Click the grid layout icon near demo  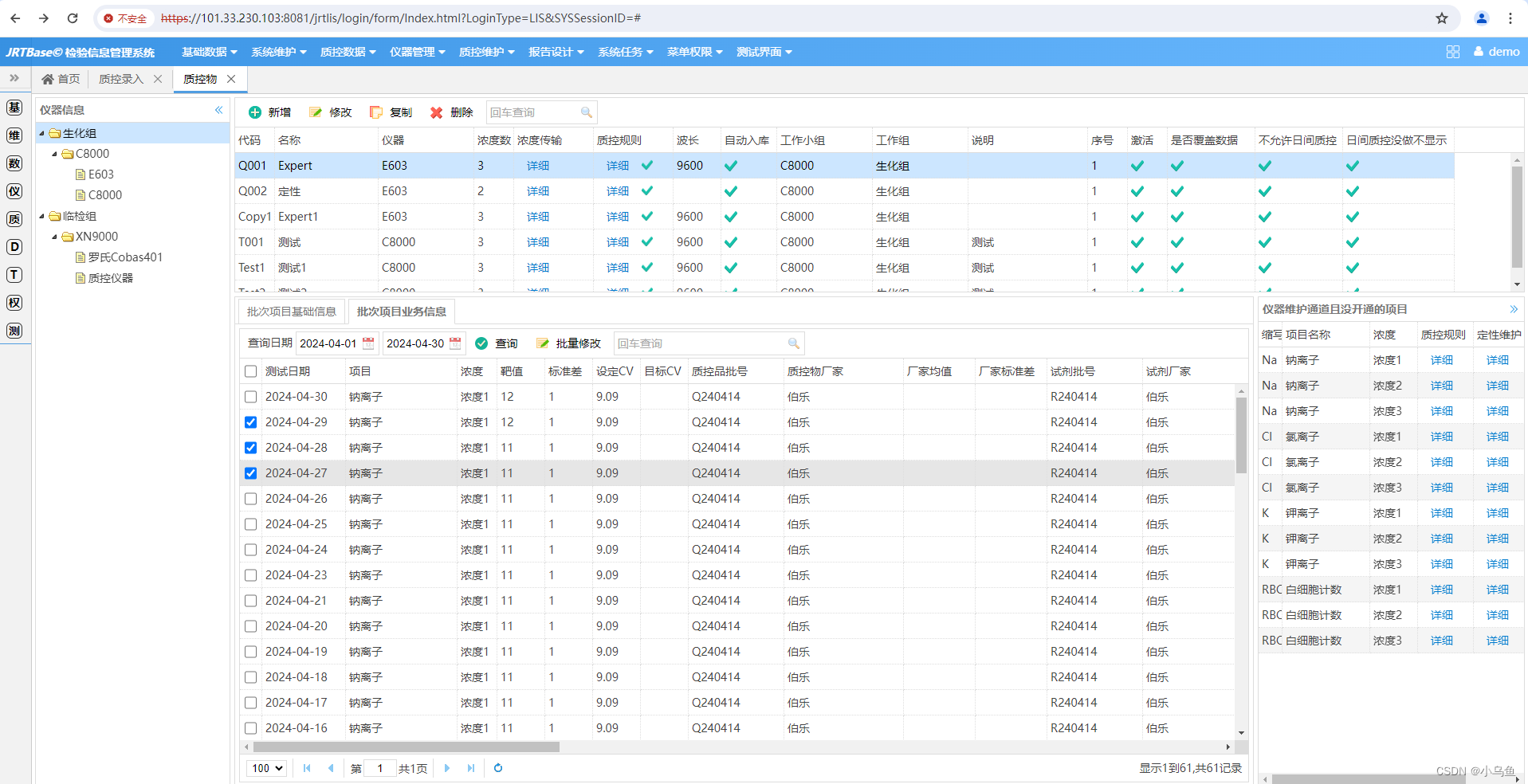[x=1453, y=52]
